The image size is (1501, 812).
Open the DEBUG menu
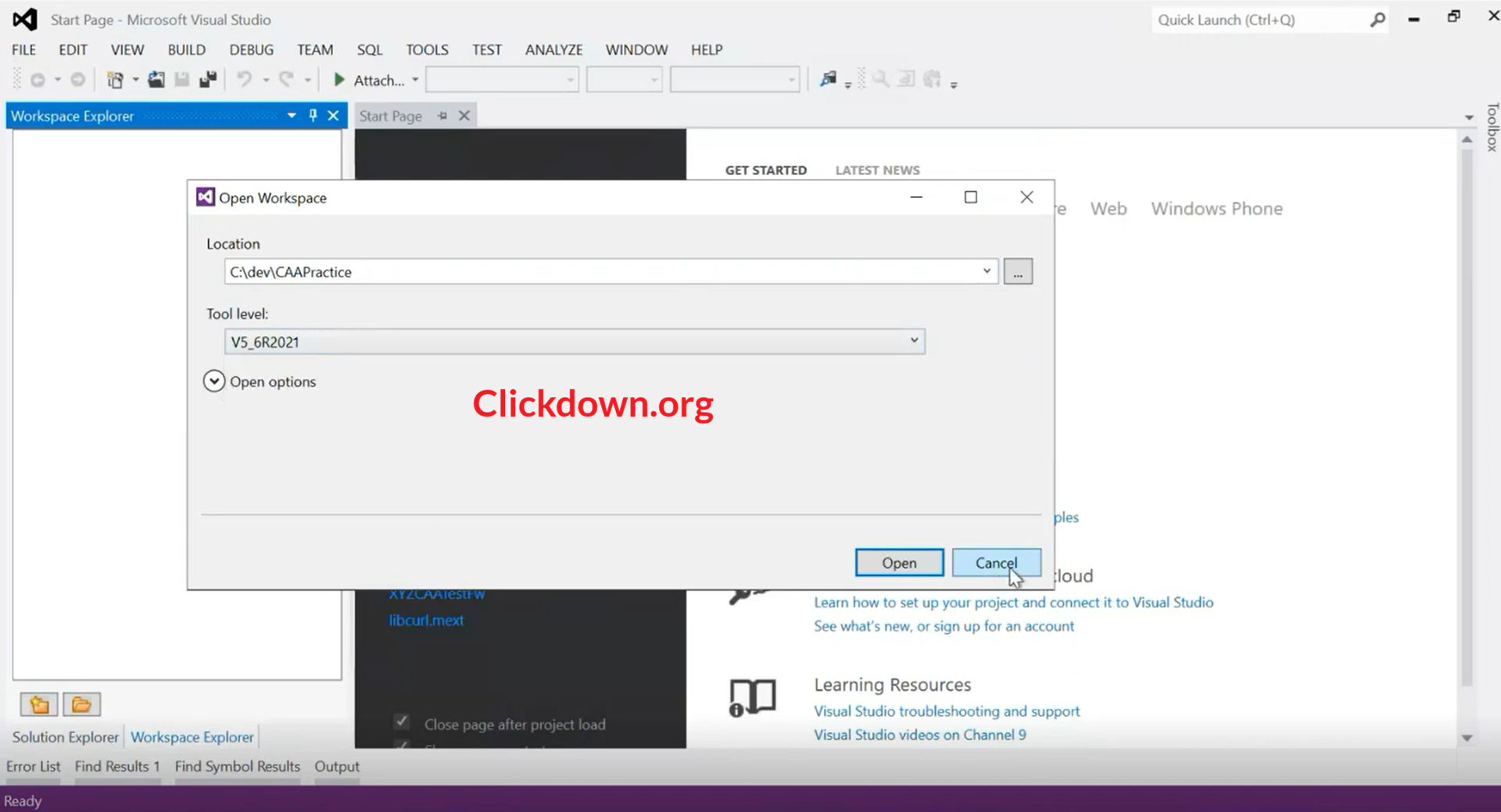(251, 49)
